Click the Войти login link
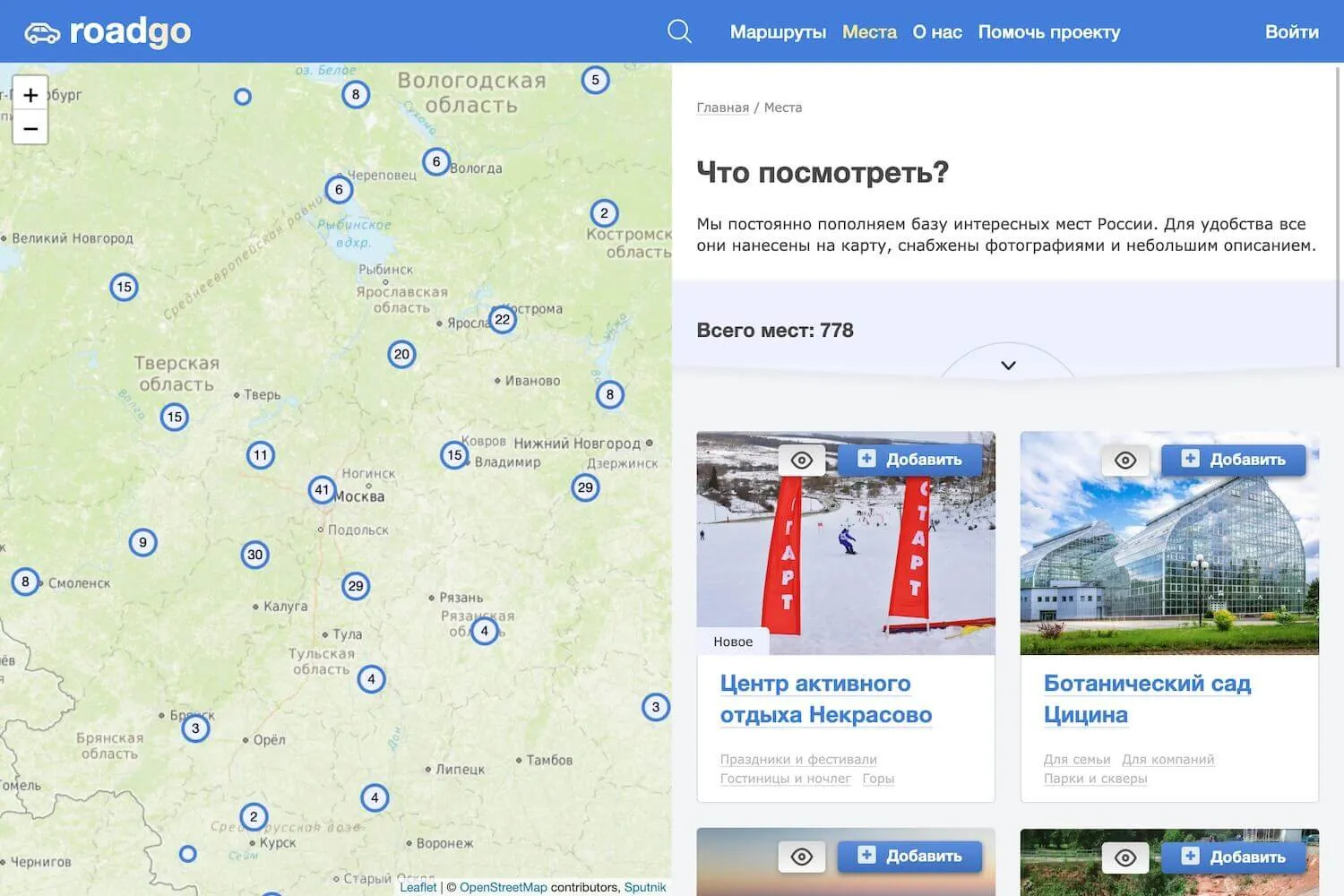Screen dimensions: 1344x896 [x=1291, y=32]
